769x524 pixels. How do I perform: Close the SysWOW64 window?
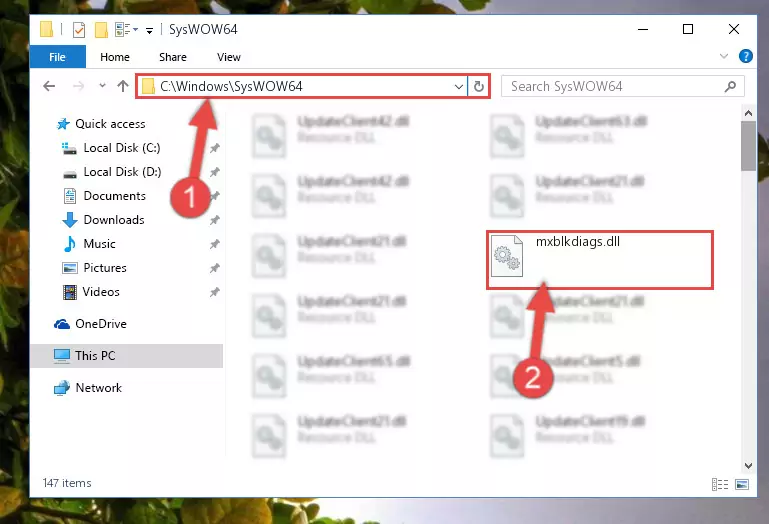pyautogui.click(x=734, y=29)
